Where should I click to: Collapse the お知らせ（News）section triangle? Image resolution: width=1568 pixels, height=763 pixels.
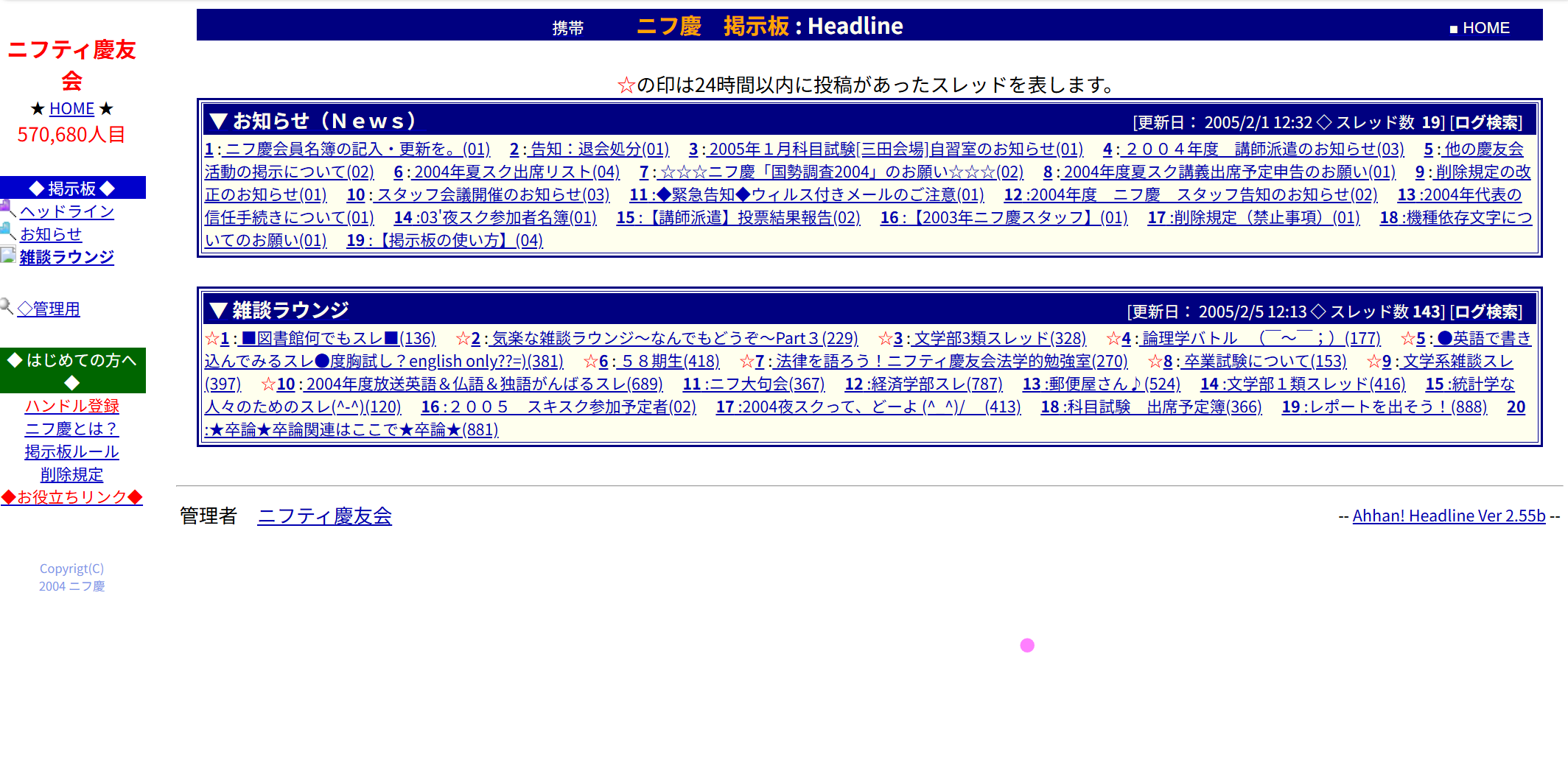pos(217,120)
